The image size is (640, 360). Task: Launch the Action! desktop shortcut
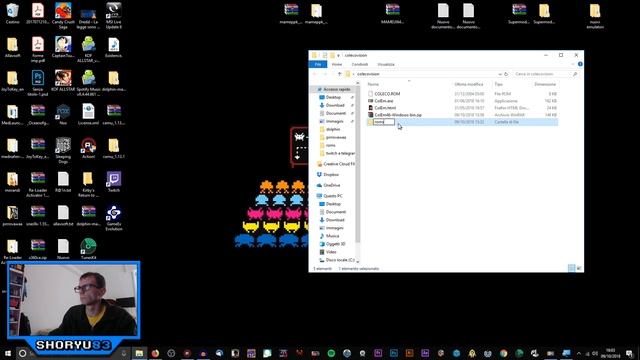coord(88,148)
